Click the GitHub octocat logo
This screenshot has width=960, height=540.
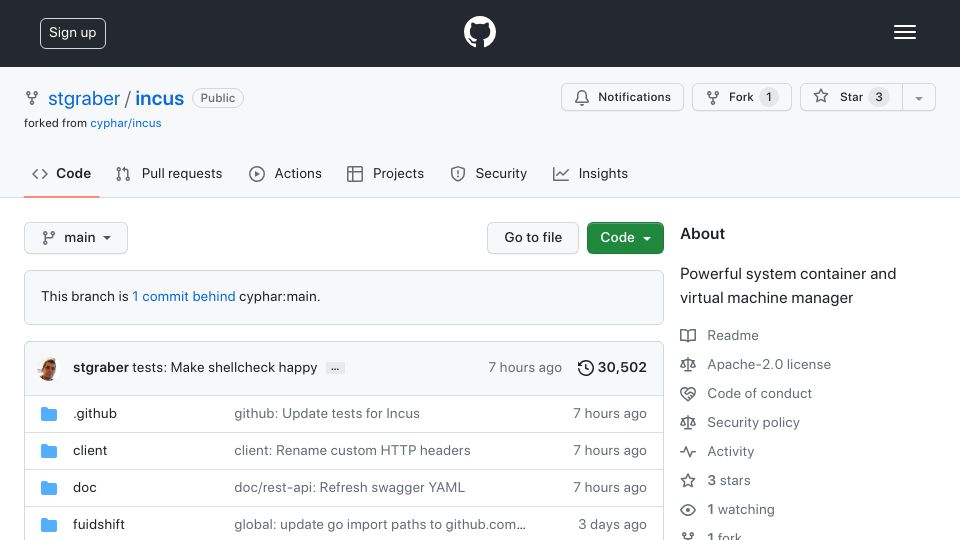tap(479, 32)
